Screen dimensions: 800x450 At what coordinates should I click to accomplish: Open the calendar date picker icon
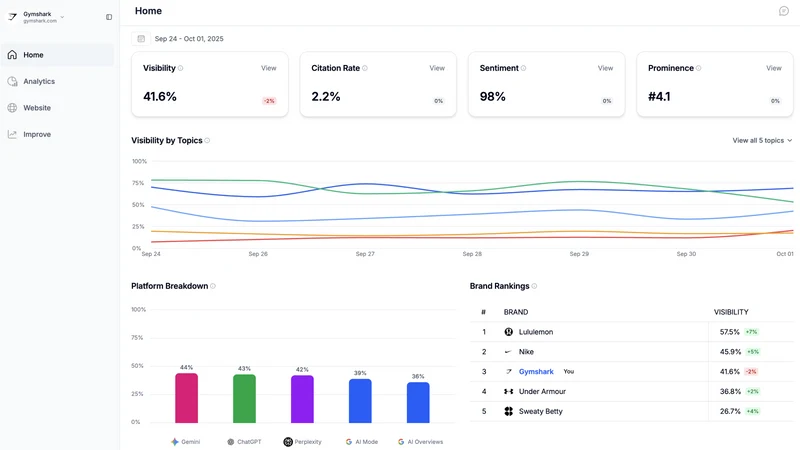click(x=141, y=39)
